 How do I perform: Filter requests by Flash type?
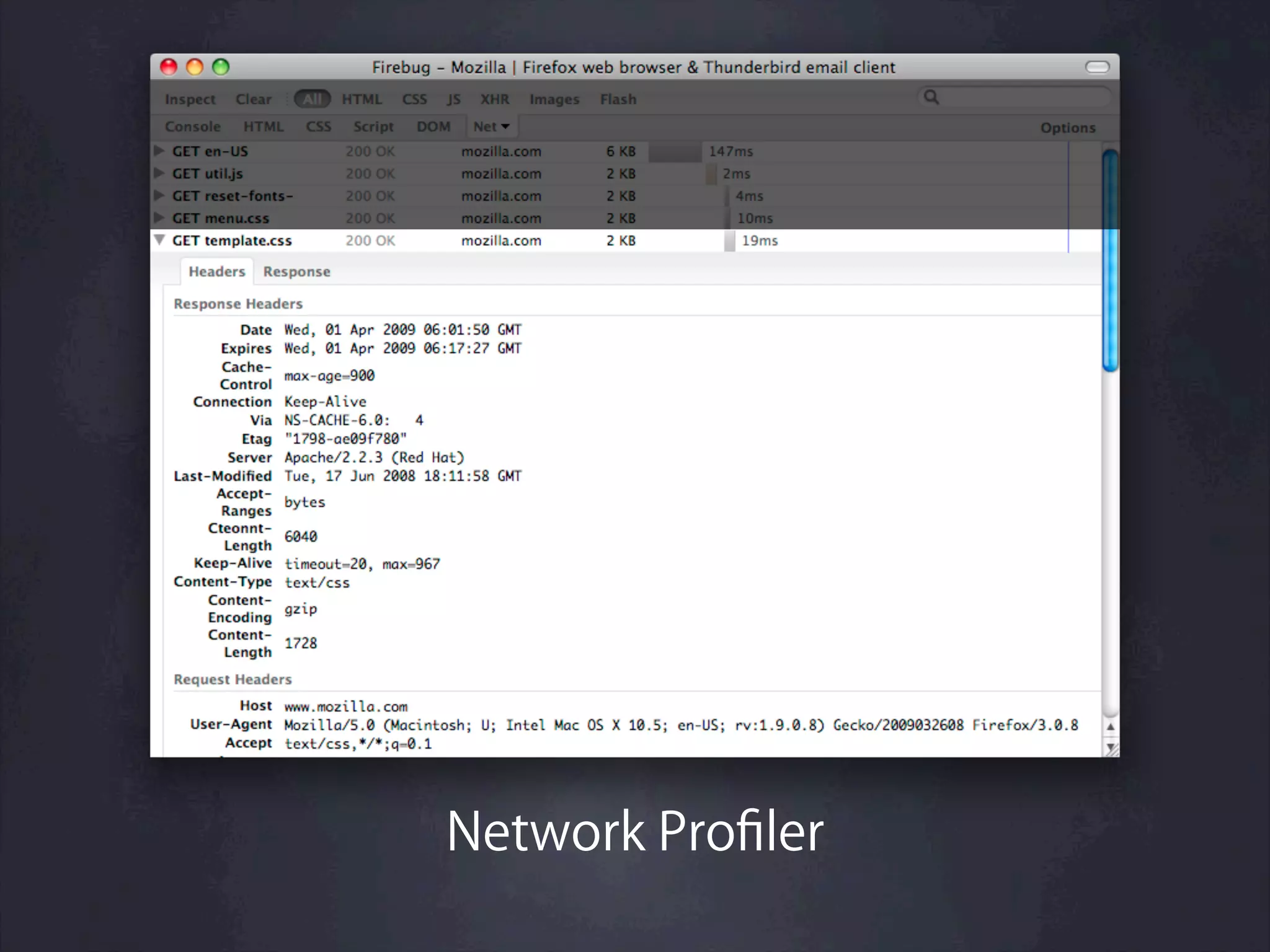[618, 99]
